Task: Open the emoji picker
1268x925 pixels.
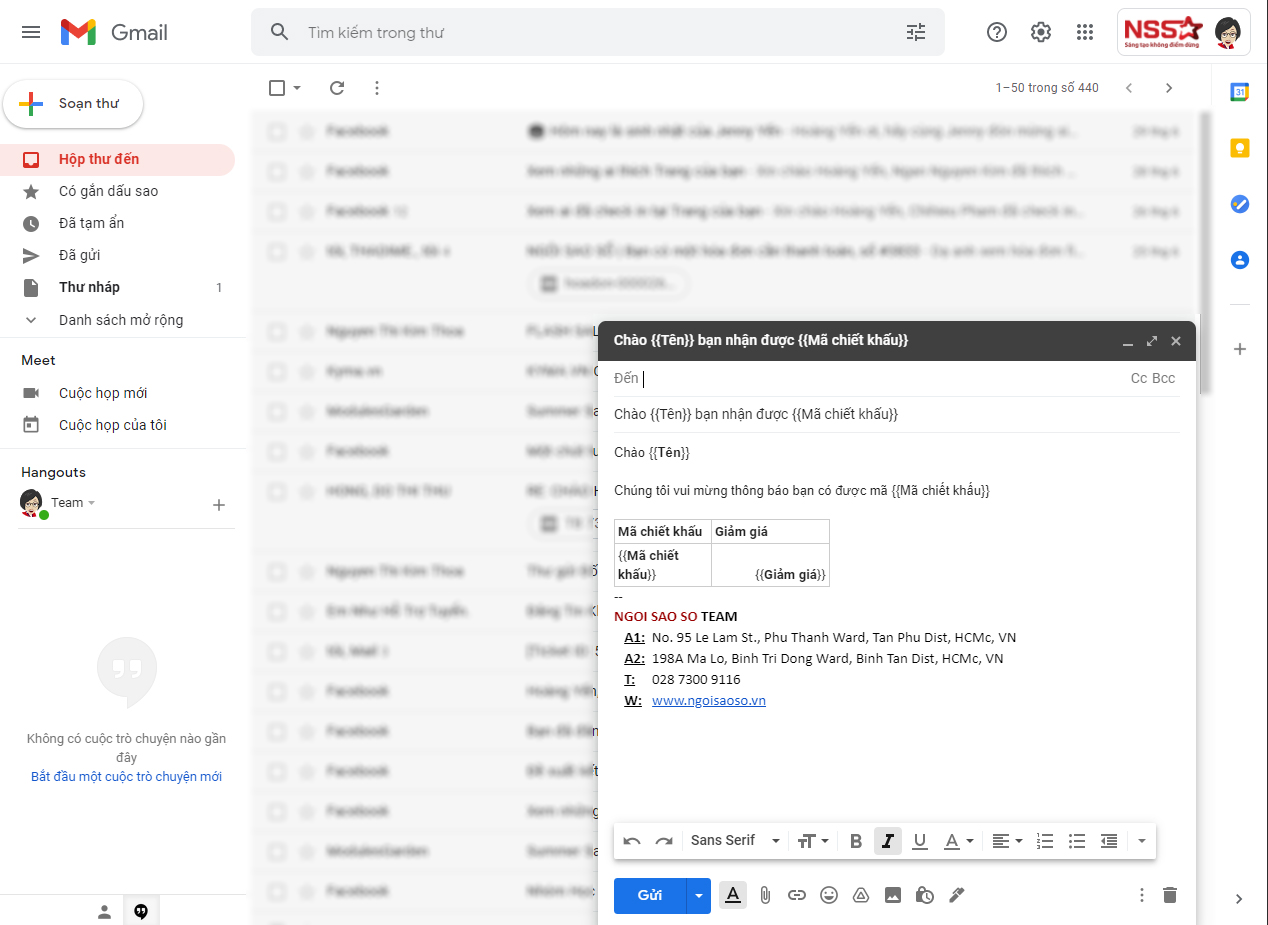Action: pyautogui.click(x=829, y=895)
